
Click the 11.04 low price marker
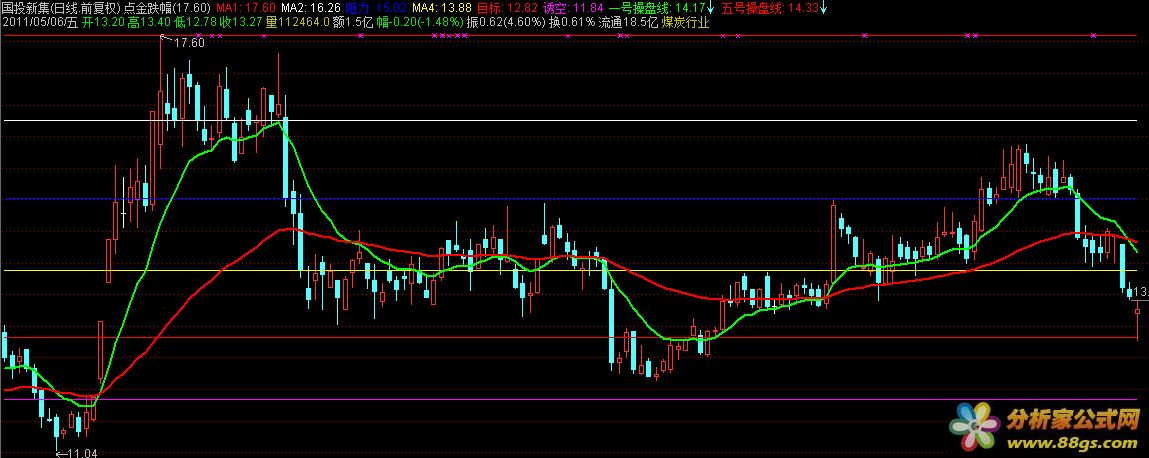pyautogui.click(x=81, y=453)
